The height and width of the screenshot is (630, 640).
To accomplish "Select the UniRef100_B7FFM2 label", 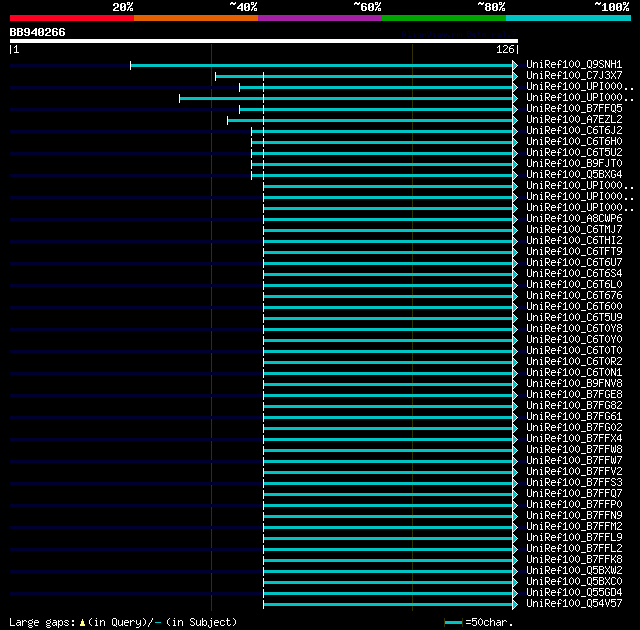I will pos(574,527).
